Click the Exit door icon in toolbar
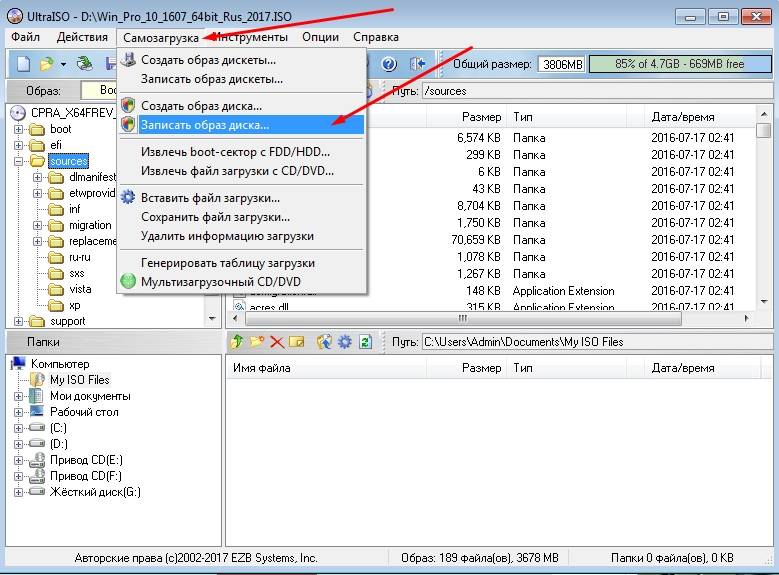This screenshot has height=575, width=779. (417, 64)
